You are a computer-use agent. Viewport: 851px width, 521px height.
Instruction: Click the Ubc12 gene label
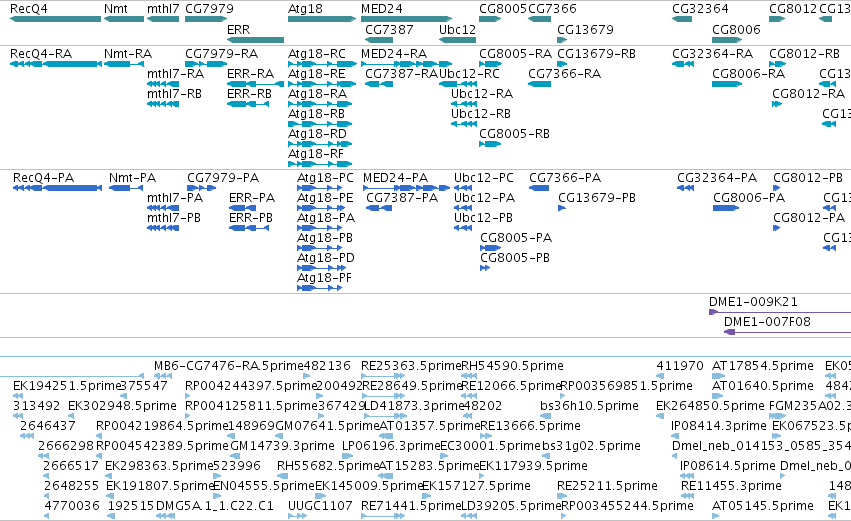[458, 29]
